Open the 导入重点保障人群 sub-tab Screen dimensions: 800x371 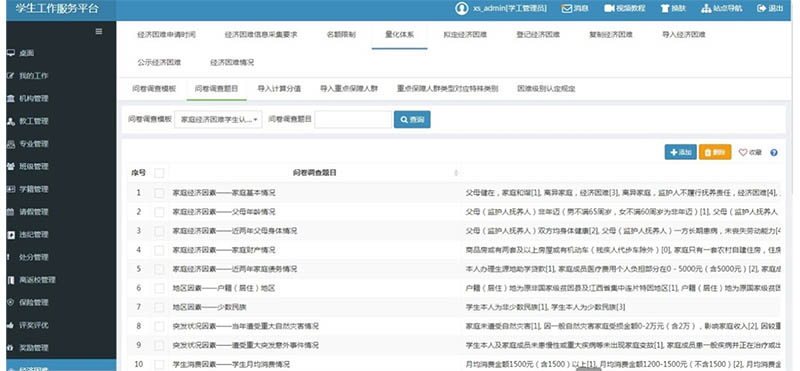pos(349,89)
